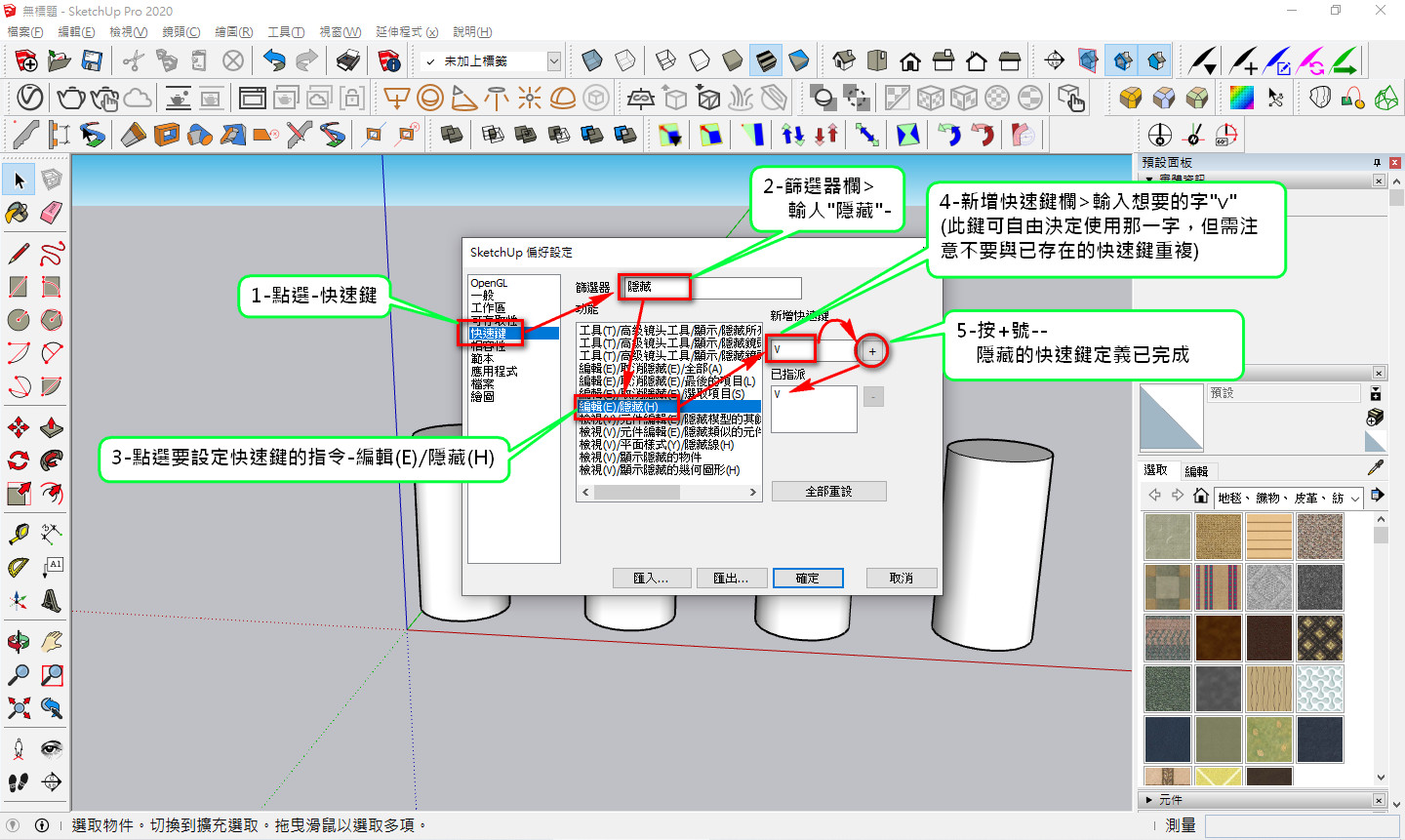Image resolution: width=1405 pixels, height=840 pixels.
Task: Open the 檔案(F) menu
Action: [24, 32]
